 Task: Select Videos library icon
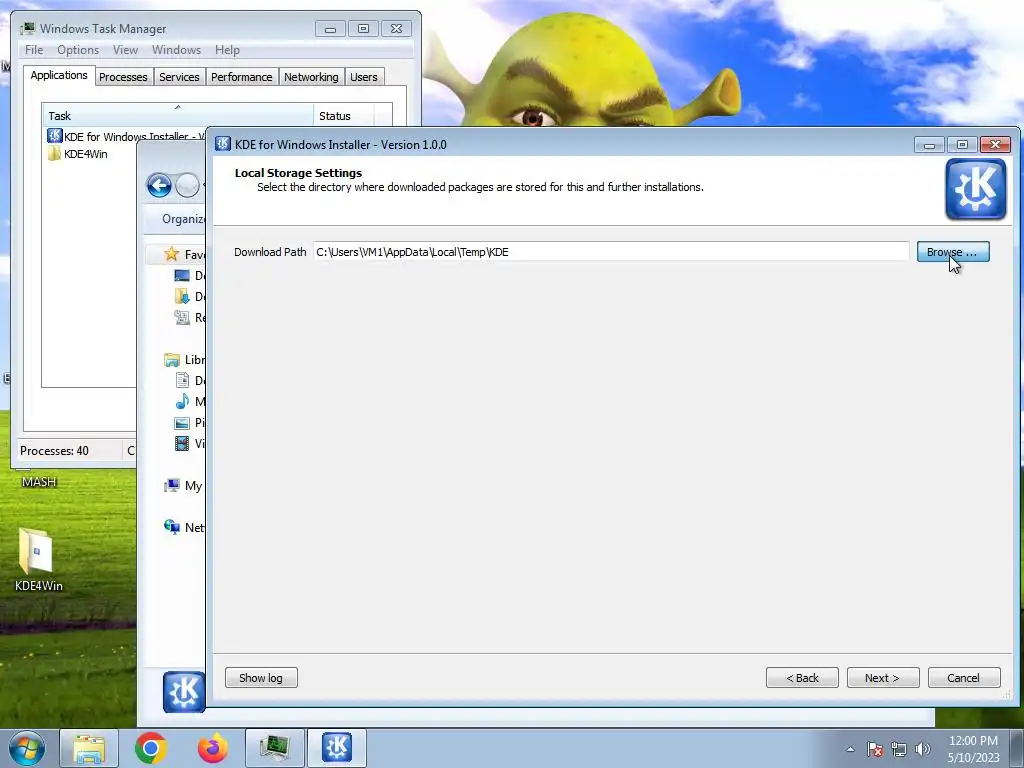pyautogui.click(x=182, y=443)
